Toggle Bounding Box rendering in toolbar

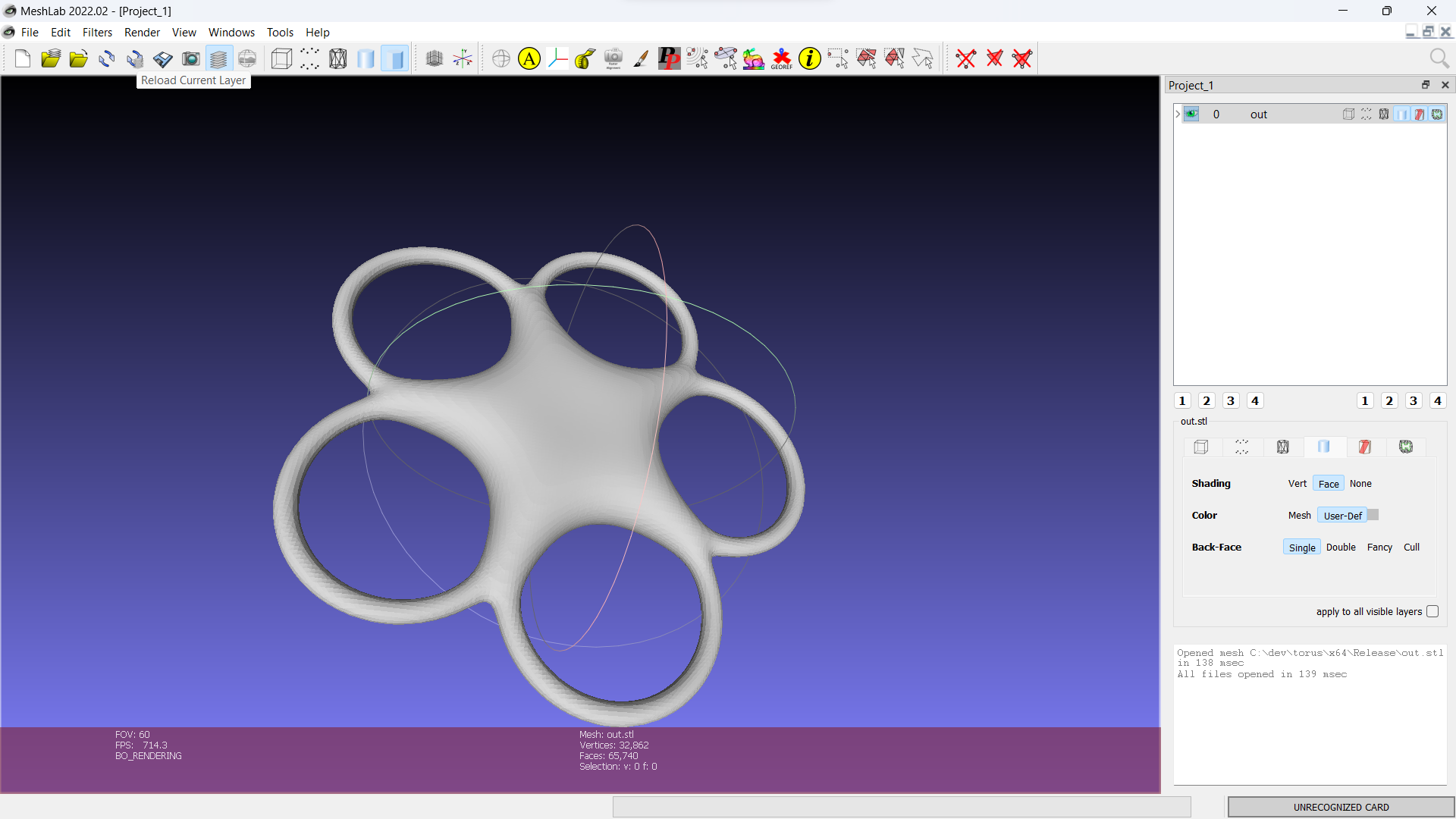[x=281, y=58]
